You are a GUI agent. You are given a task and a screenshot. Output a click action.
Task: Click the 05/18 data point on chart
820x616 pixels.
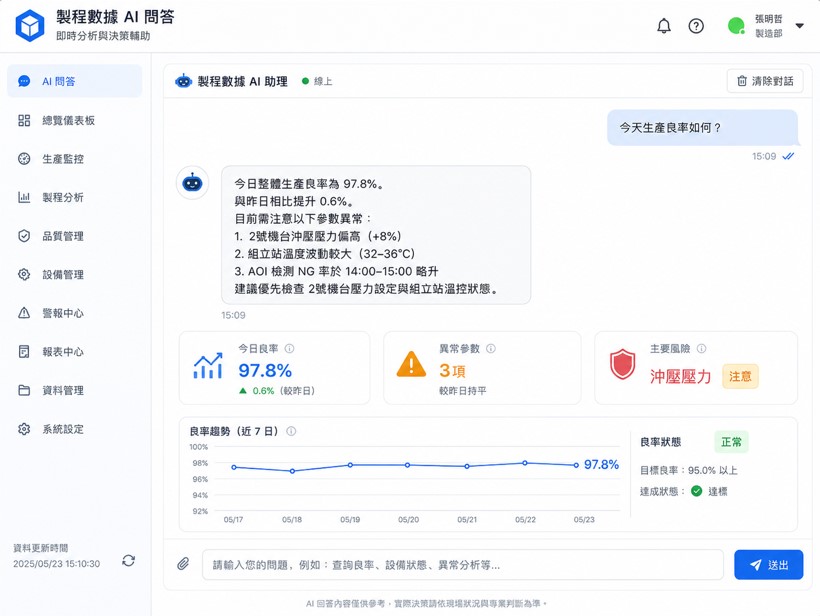coord(292,471)
